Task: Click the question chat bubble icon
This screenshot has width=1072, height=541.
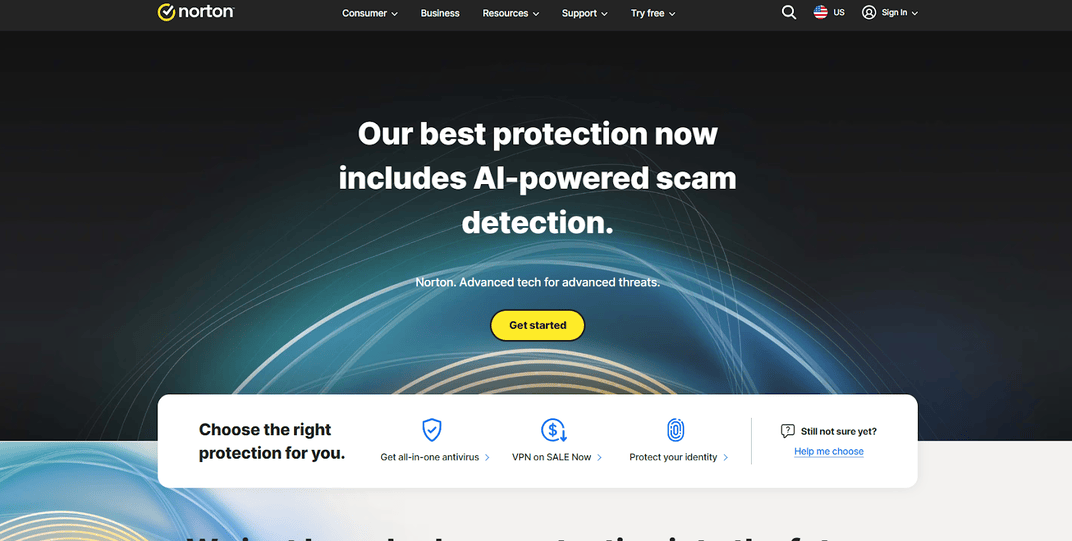Action: (x=788, y=431)
